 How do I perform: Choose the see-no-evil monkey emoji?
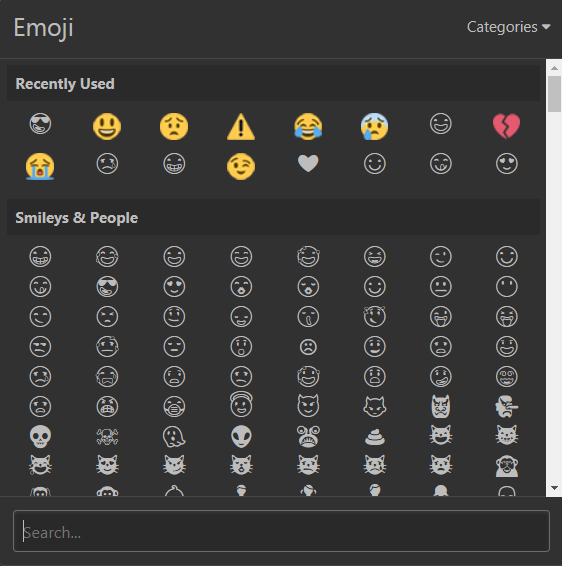[x=506, y=466]
